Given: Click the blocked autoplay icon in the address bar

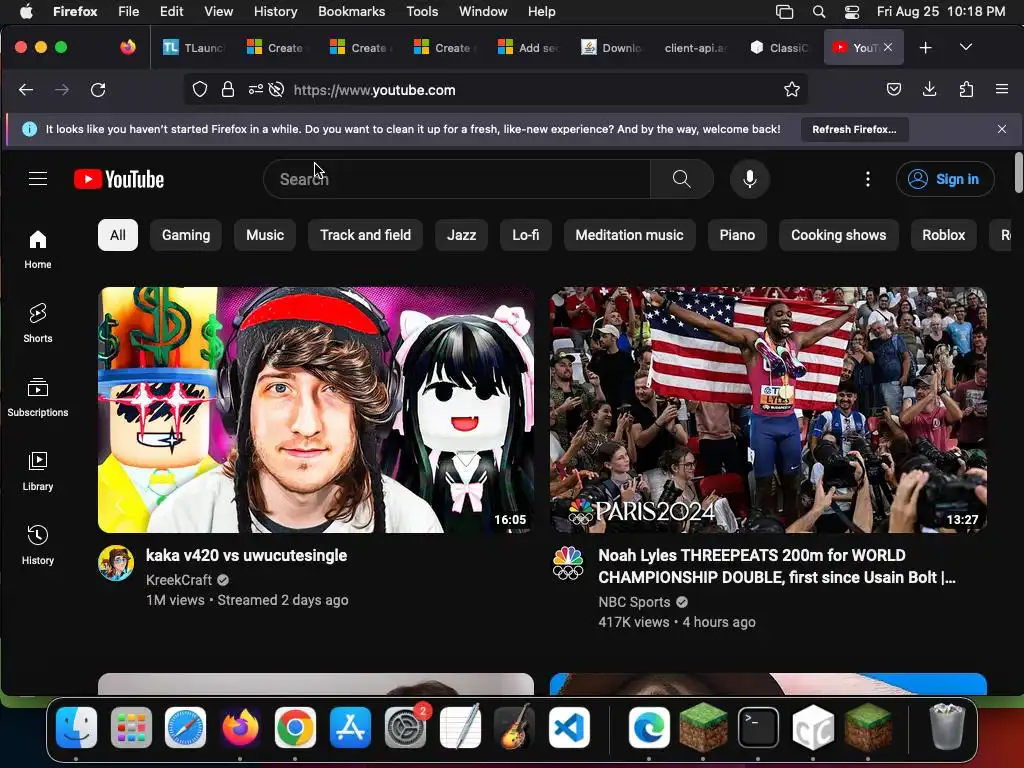Looking at the screenshot, I should click(x=276, y=89).
